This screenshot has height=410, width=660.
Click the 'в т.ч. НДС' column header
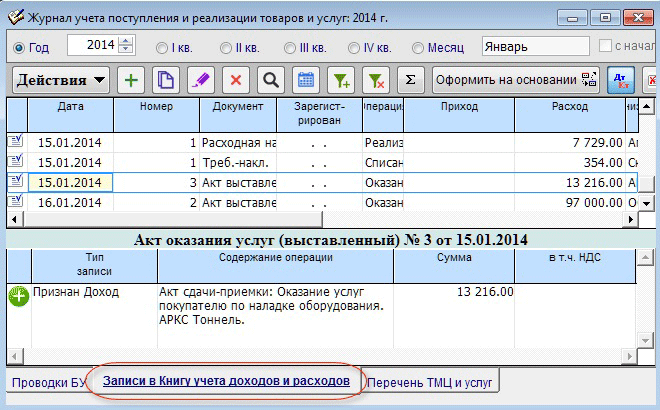575,266
